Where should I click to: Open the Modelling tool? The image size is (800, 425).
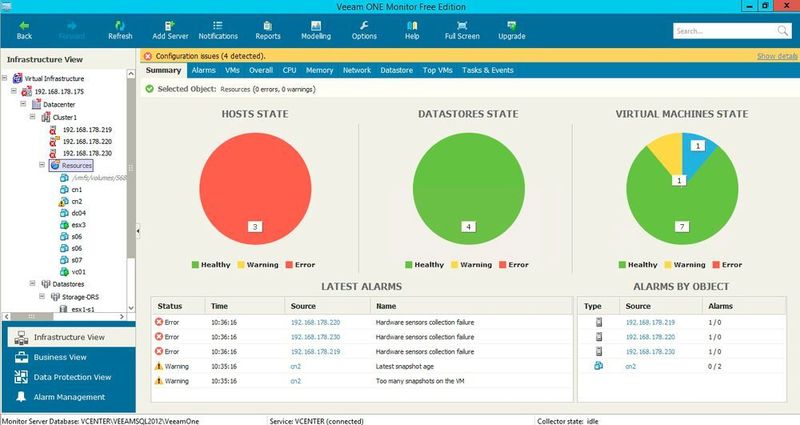316,31
